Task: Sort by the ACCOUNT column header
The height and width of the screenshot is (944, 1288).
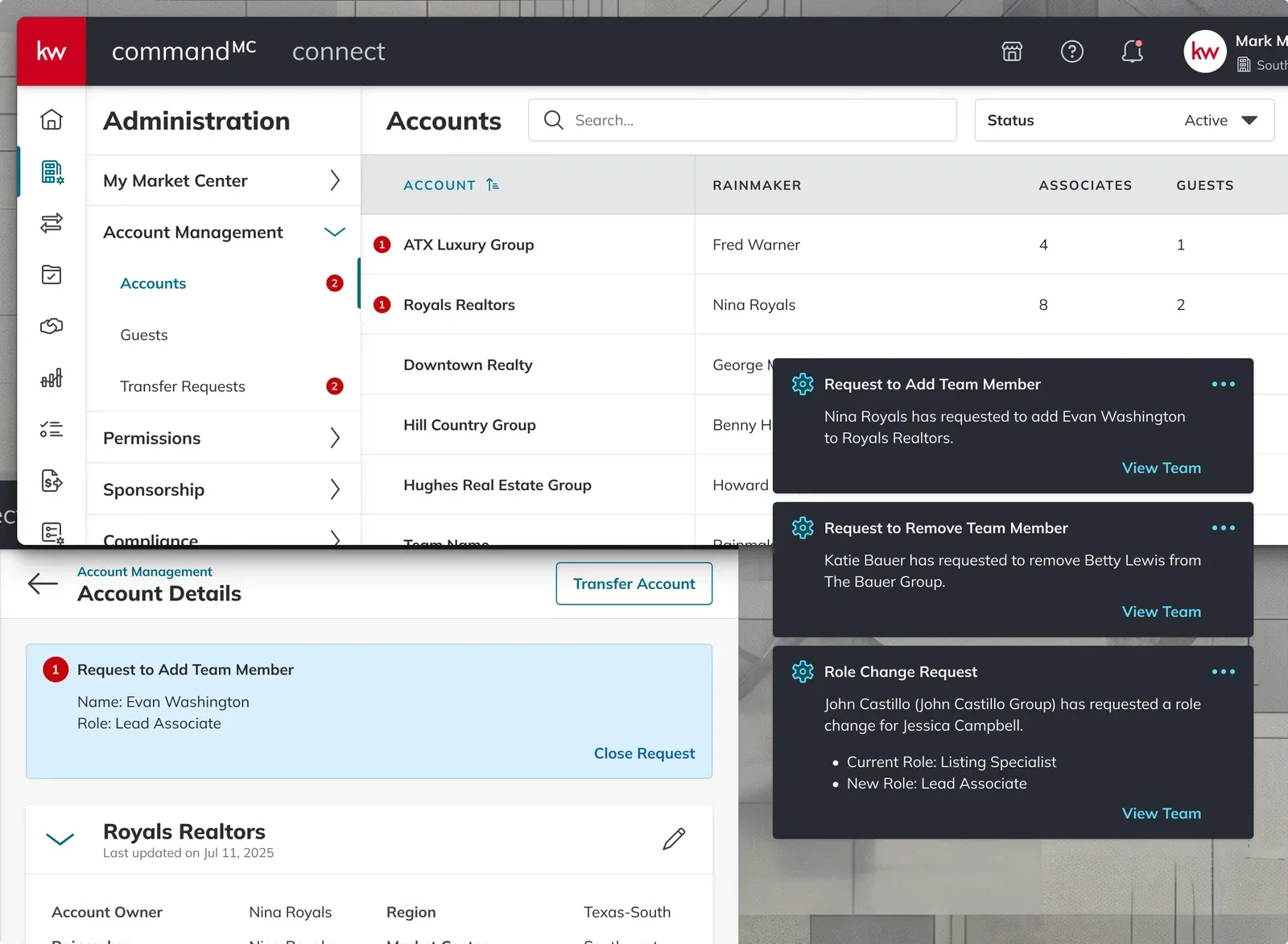Action: tap(451, 185)
